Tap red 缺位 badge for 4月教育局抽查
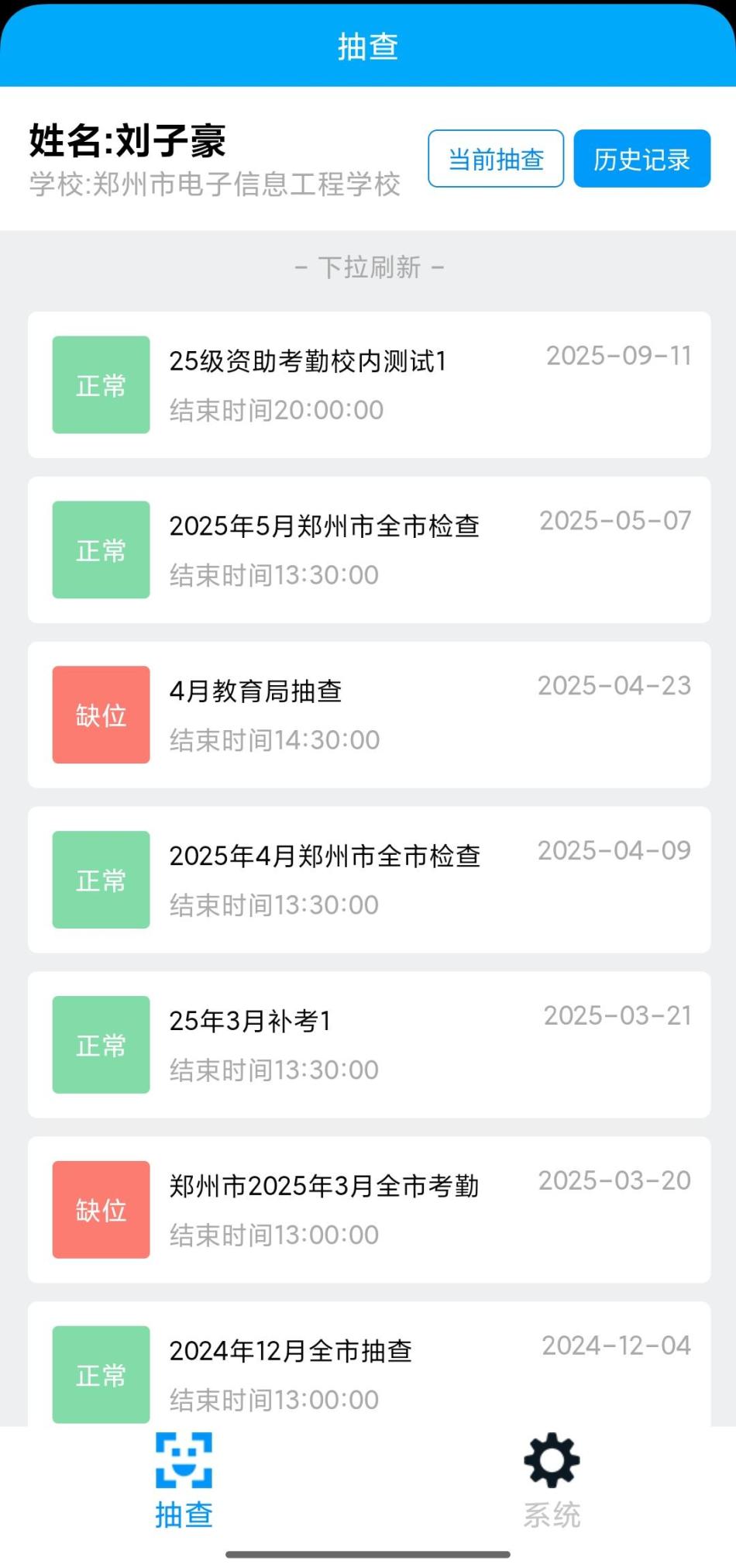This screenshot has width=736, height=1568. tap(101, 715)
